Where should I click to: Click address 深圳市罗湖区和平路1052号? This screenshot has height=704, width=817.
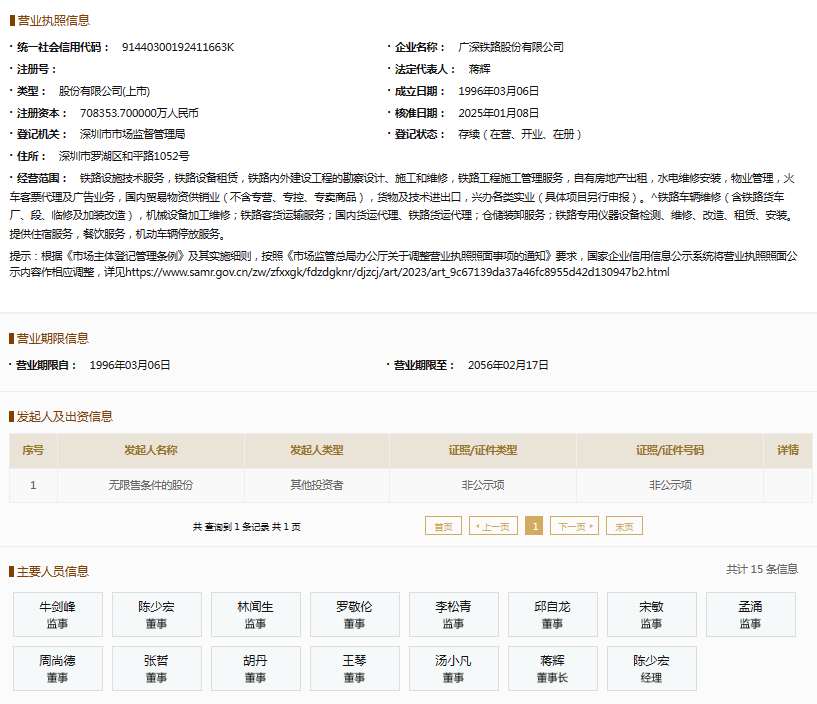coord(124,156)
